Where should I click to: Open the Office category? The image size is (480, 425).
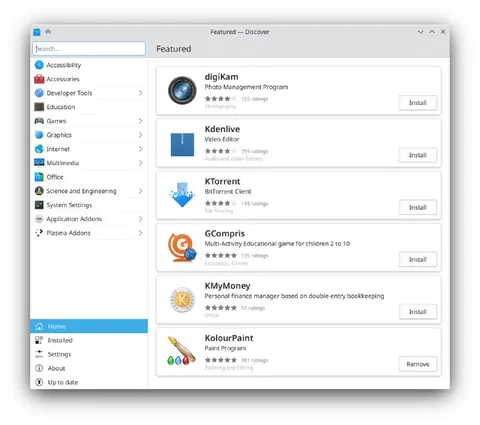coord(89,177)
